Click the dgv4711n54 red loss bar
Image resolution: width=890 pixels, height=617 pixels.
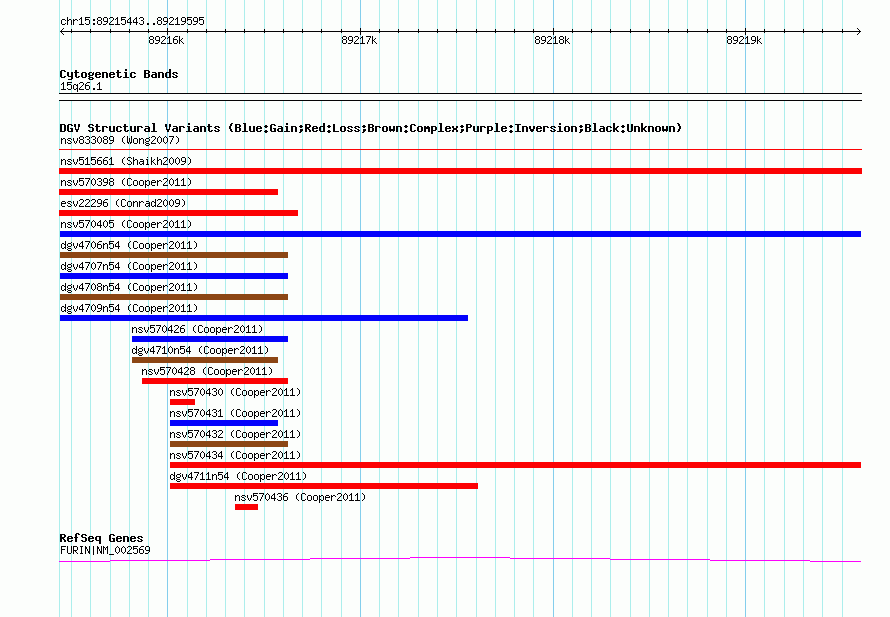[x=324, y=486]
